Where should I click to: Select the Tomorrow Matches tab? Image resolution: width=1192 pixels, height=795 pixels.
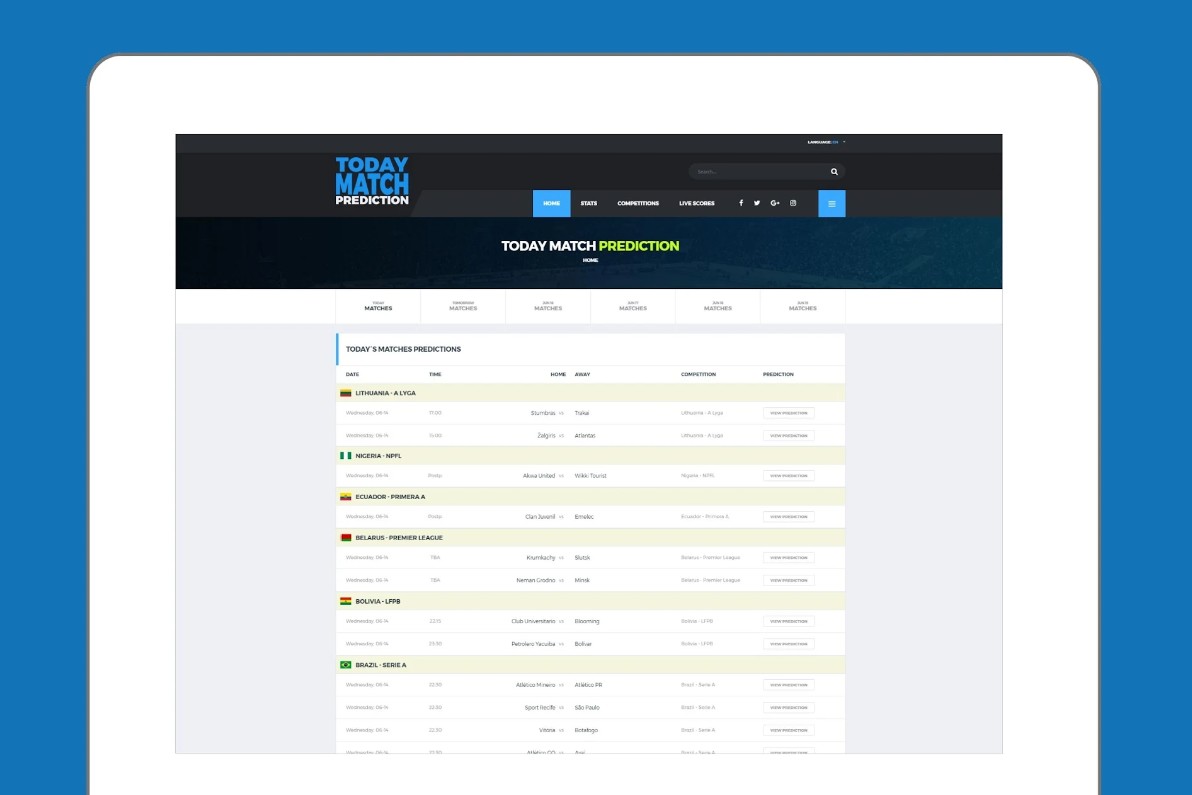[x=463, y=306]
